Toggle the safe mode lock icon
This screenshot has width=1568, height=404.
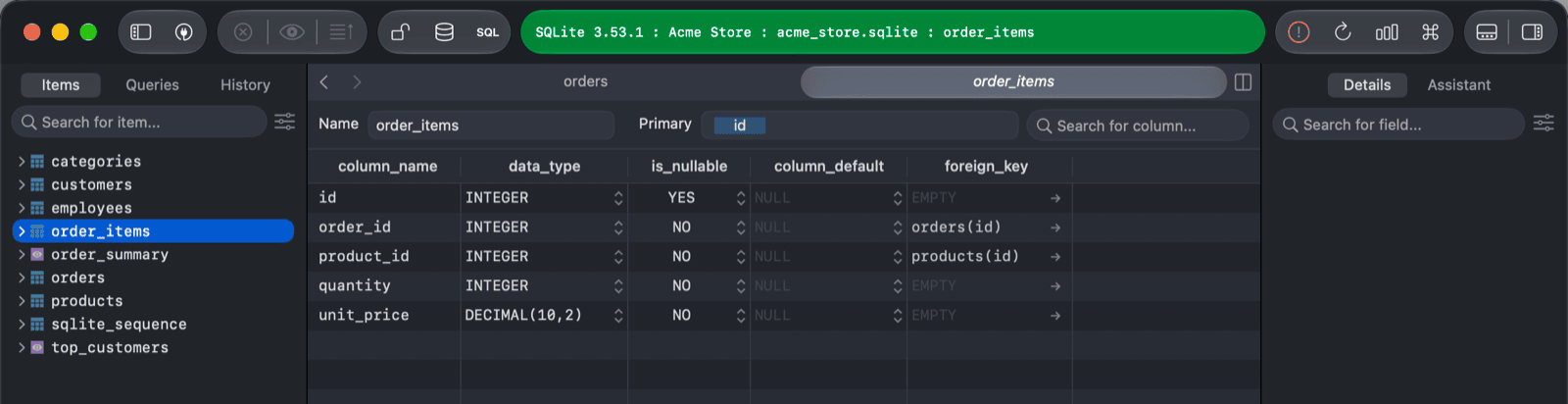tap(401, 32)
